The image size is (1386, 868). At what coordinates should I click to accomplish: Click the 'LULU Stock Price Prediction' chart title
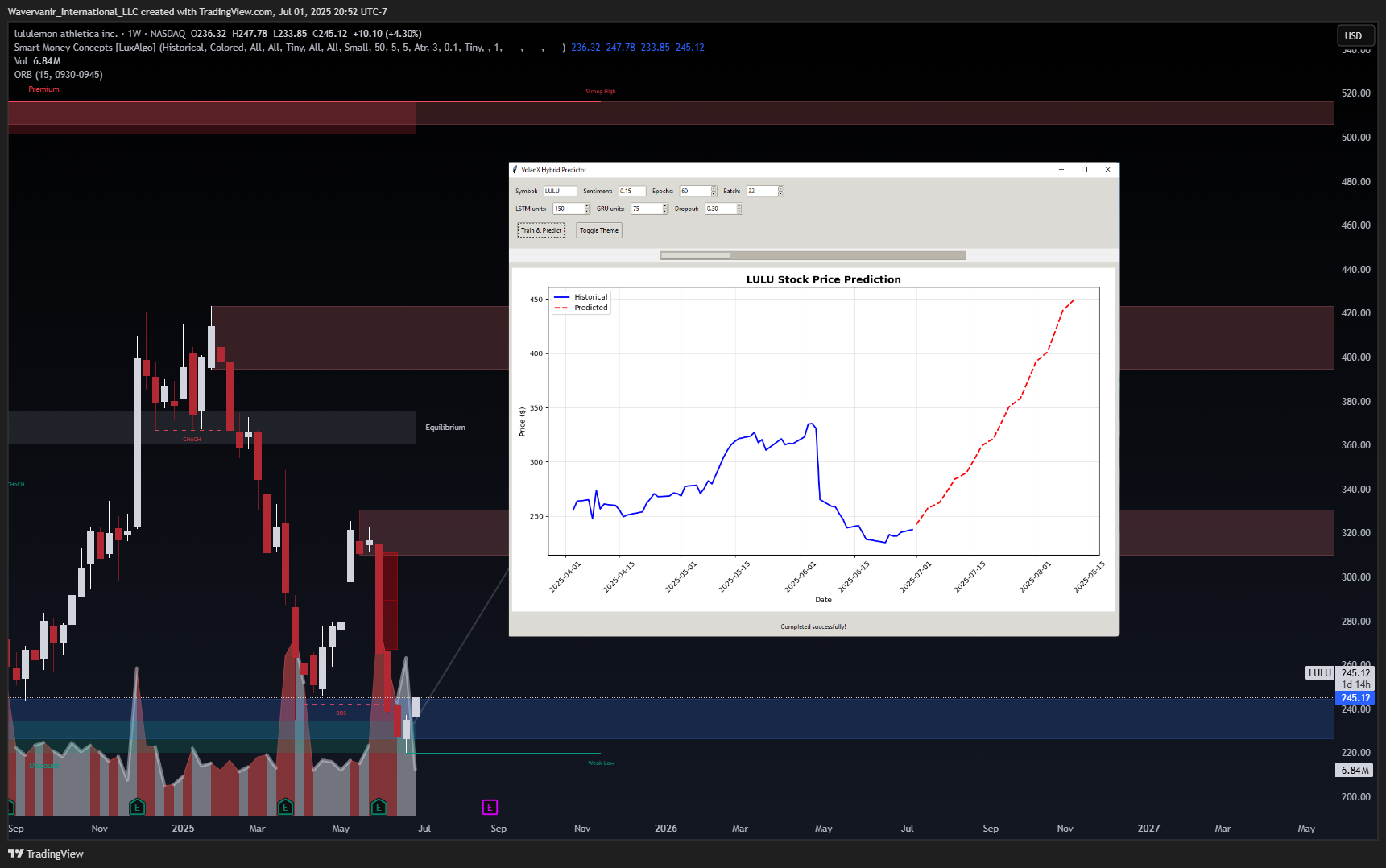[x=823, y=279]
